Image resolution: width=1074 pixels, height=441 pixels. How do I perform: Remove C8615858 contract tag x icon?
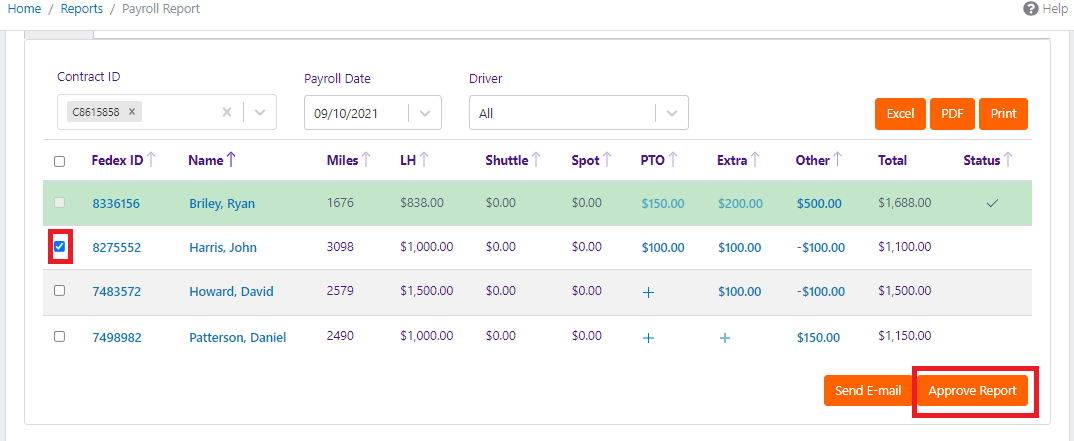coord(132,112)
